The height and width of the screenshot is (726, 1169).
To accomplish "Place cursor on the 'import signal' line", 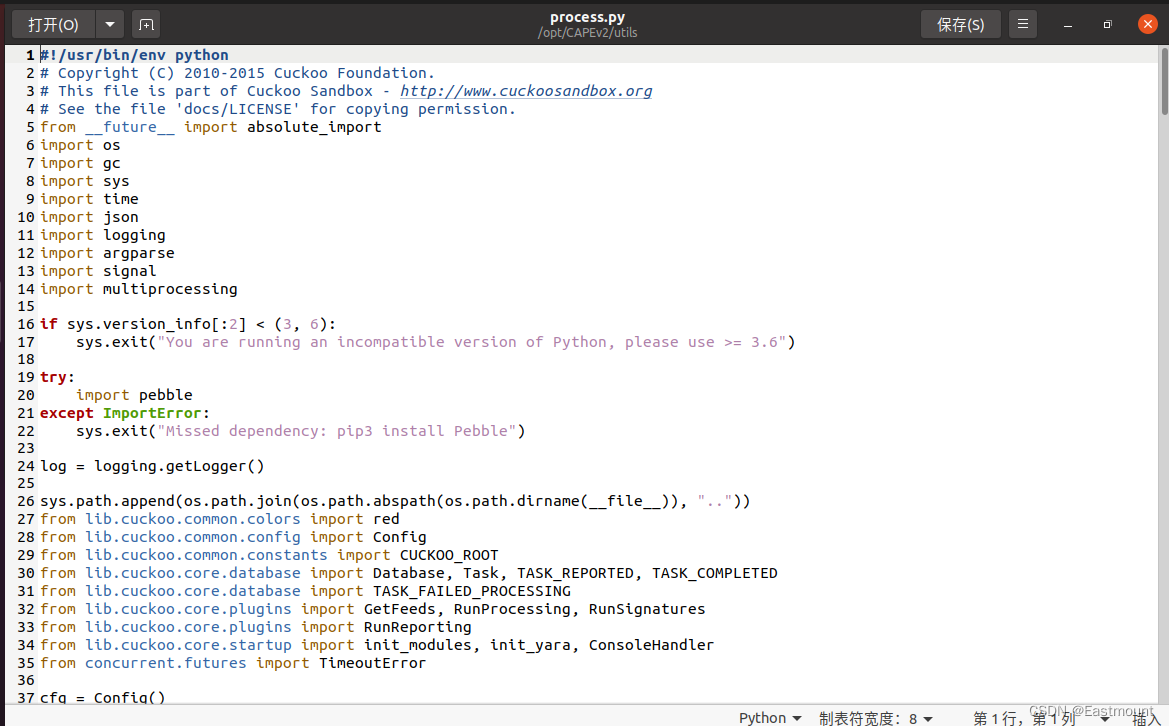I will tap(98, 271).
